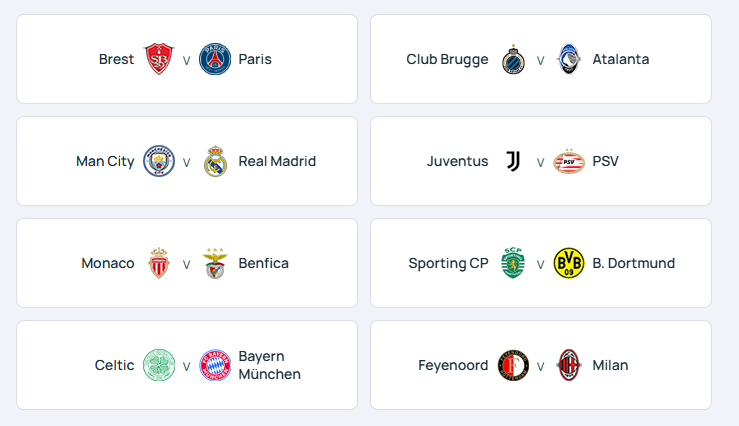
Task: Select the Club Brugge crest icon
Action: tap(513, 59)
